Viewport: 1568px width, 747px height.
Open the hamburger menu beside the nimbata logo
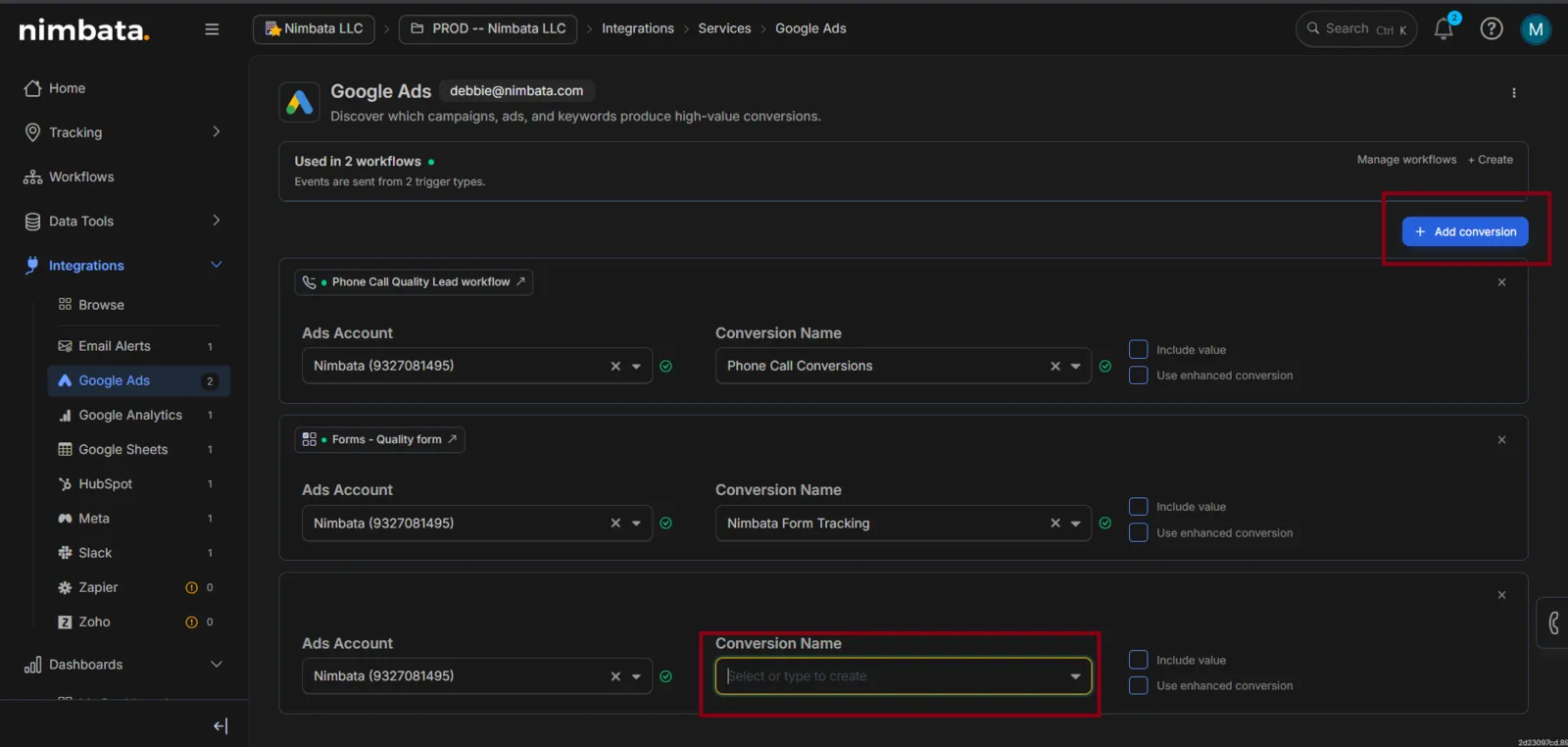(212, 29)
